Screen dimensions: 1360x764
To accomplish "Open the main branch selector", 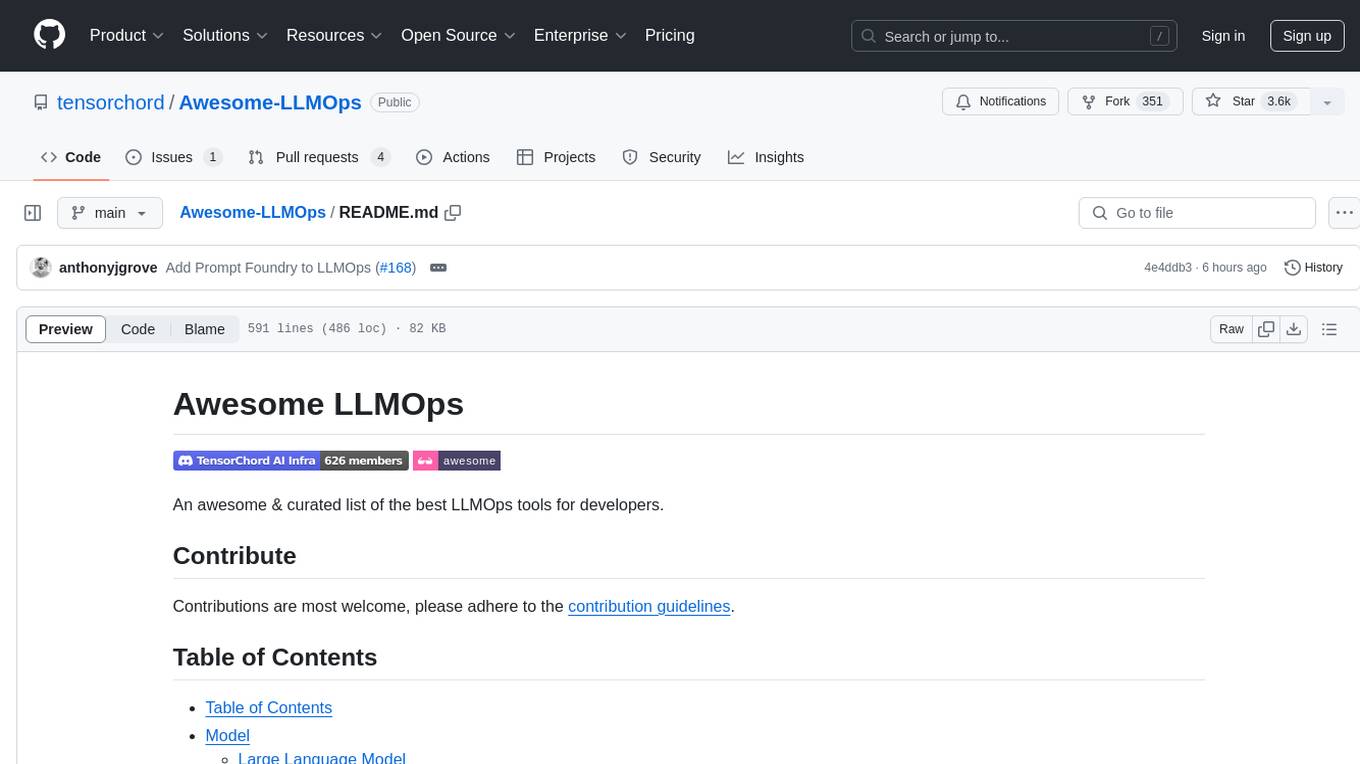I will 110,213.
